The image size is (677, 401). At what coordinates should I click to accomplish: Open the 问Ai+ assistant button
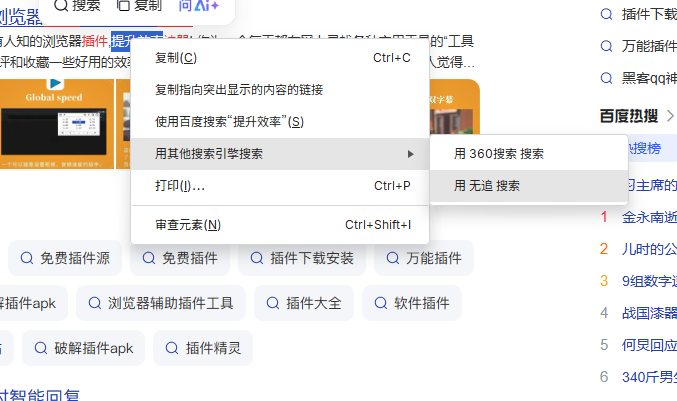(x=198, y=6)
